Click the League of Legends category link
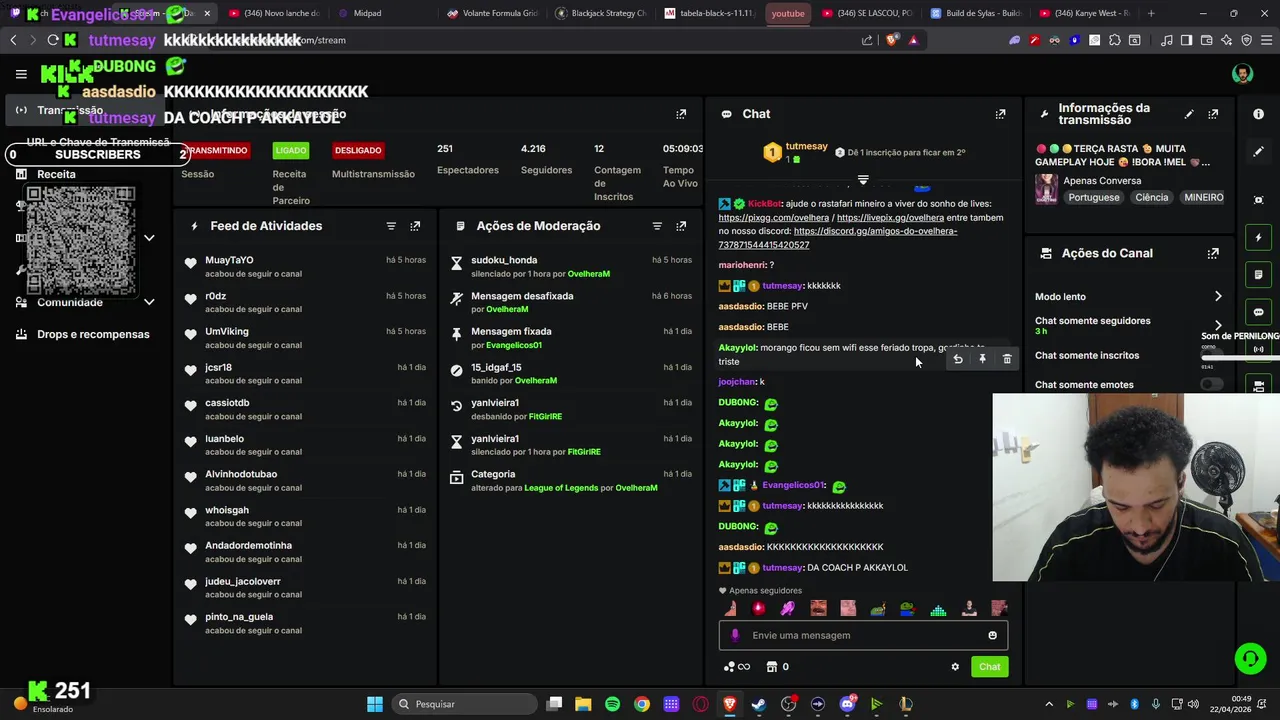This screenshot has width=1280, height=720. click(561, 488)
